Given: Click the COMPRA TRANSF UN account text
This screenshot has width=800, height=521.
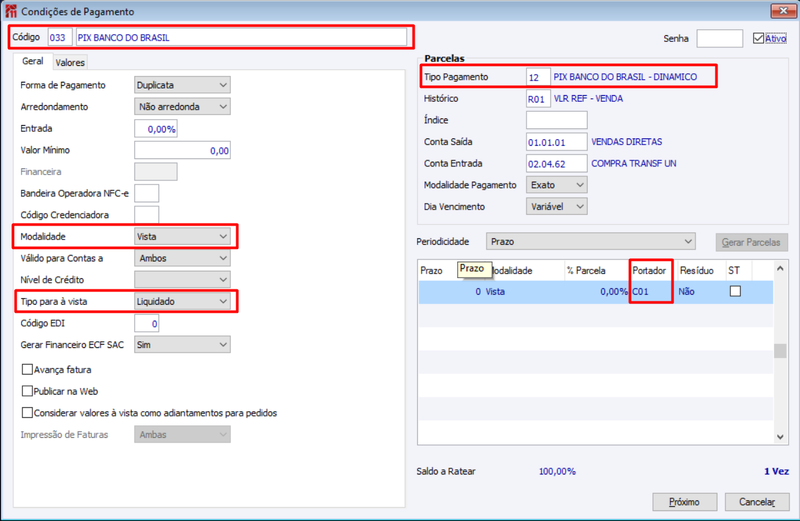Looking at the screenshot, I should pos(634,163).
